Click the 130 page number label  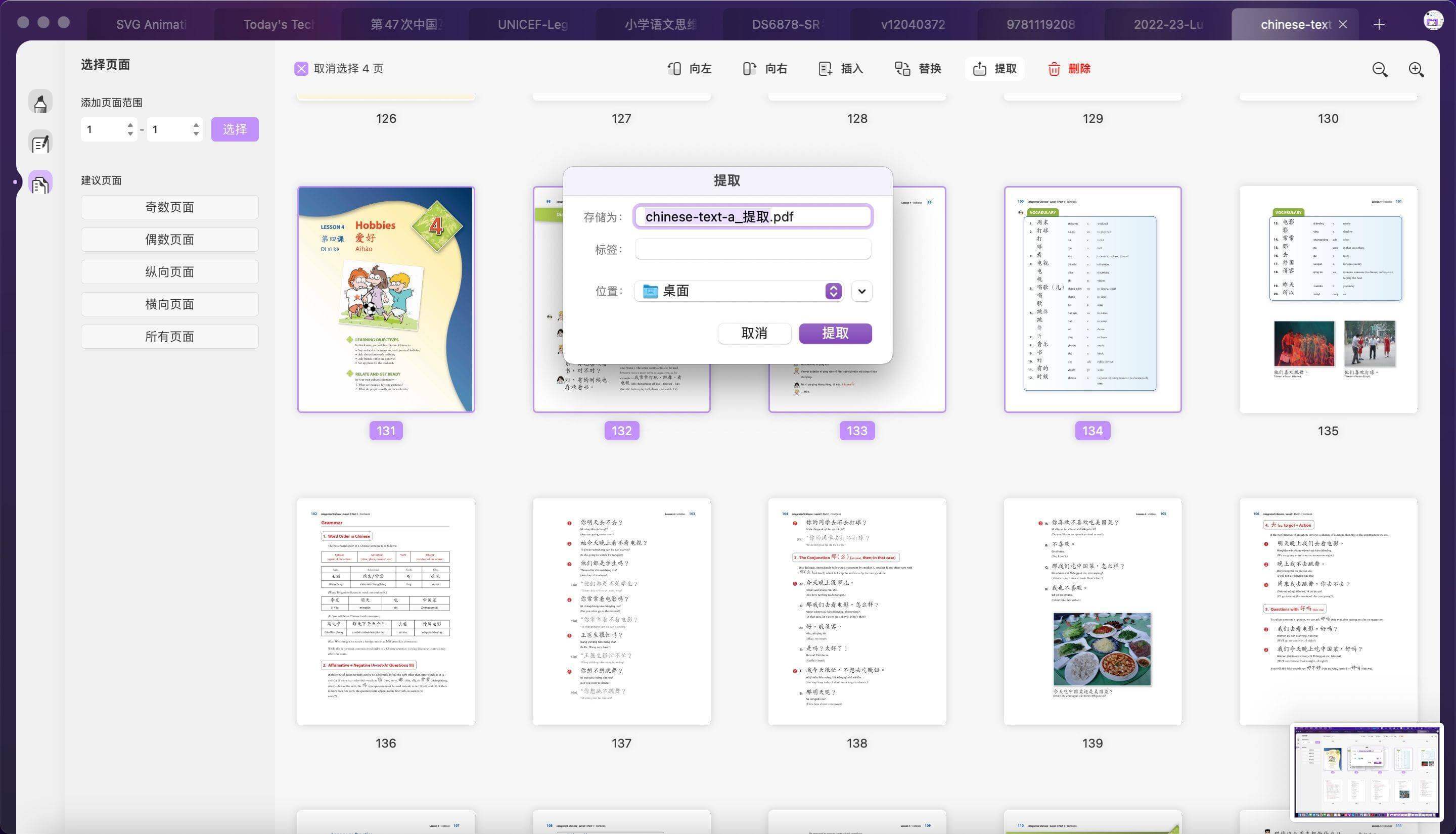[1328, 119]
